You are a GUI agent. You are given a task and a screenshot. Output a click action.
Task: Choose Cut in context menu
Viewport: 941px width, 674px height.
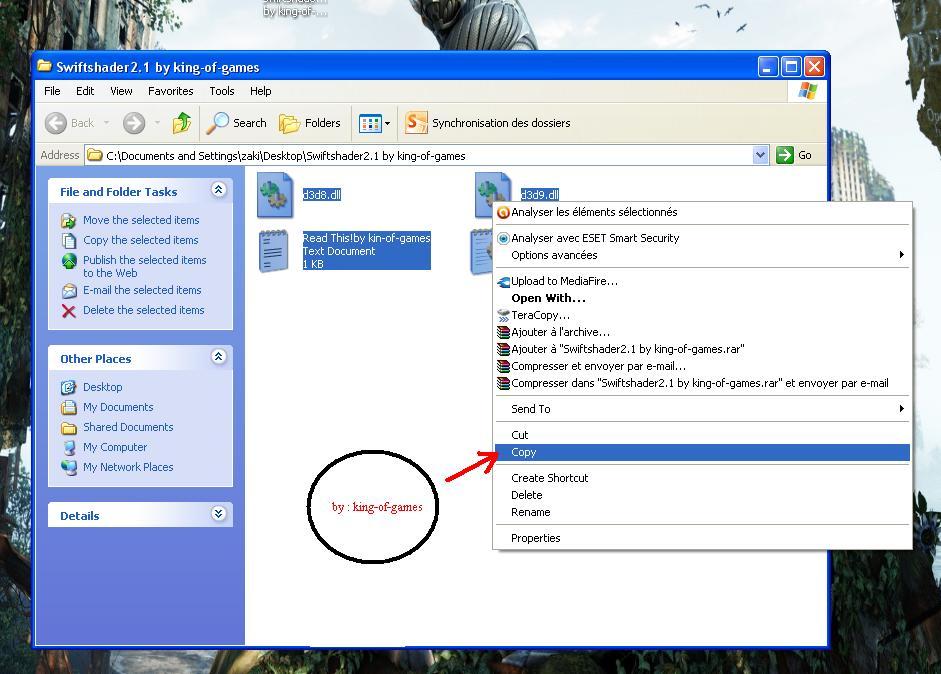702,435
